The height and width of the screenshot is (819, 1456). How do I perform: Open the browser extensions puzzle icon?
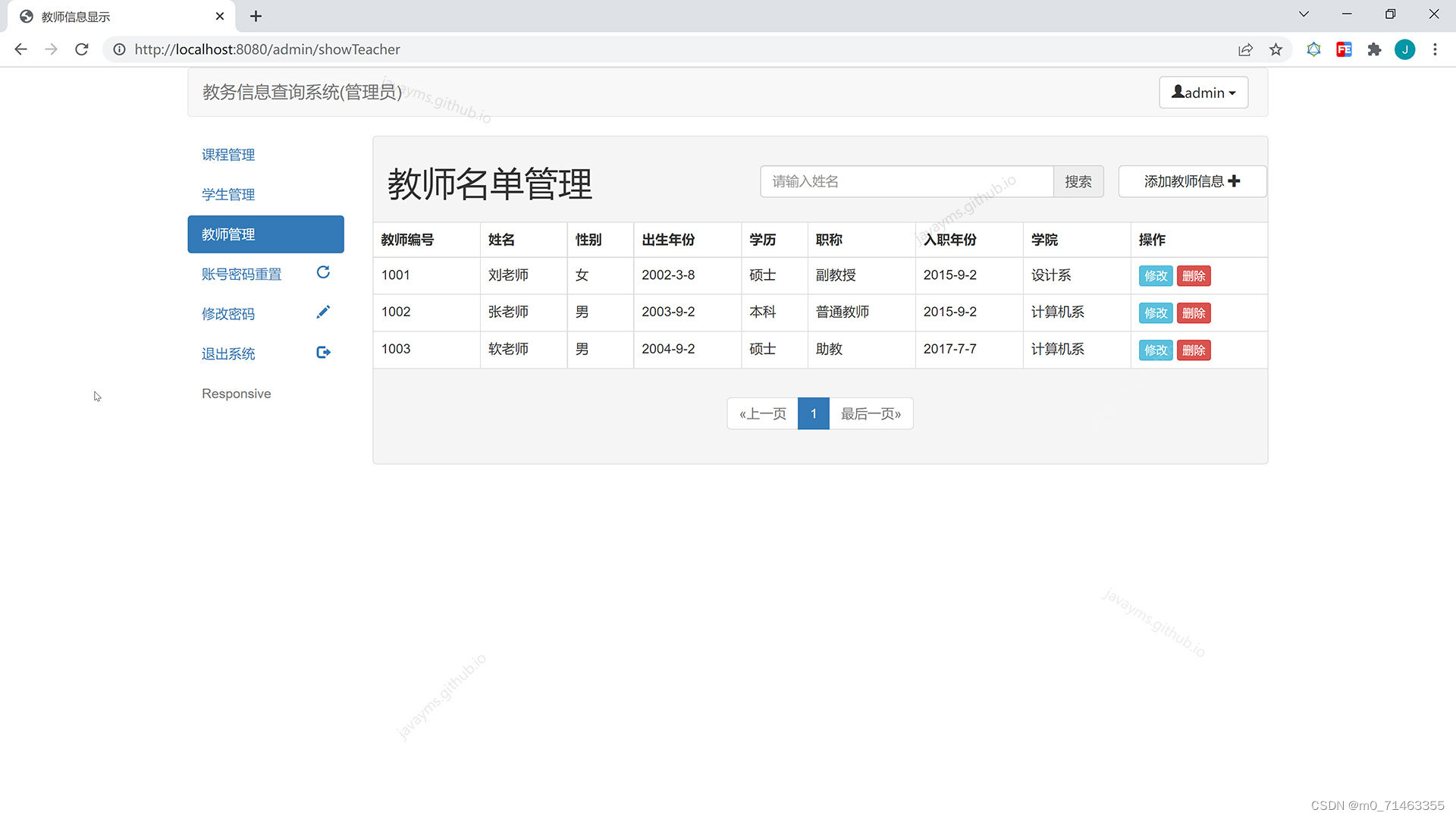(x=1374, y=49)
